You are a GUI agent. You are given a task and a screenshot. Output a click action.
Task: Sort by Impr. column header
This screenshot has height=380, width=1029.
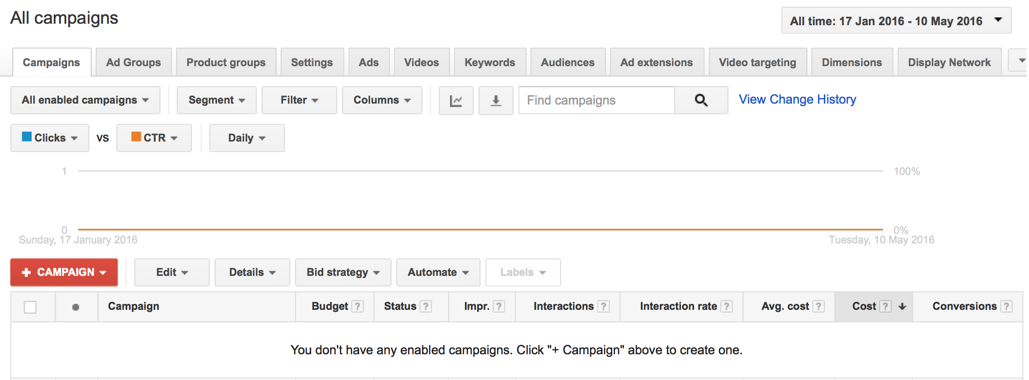[476, 306]
